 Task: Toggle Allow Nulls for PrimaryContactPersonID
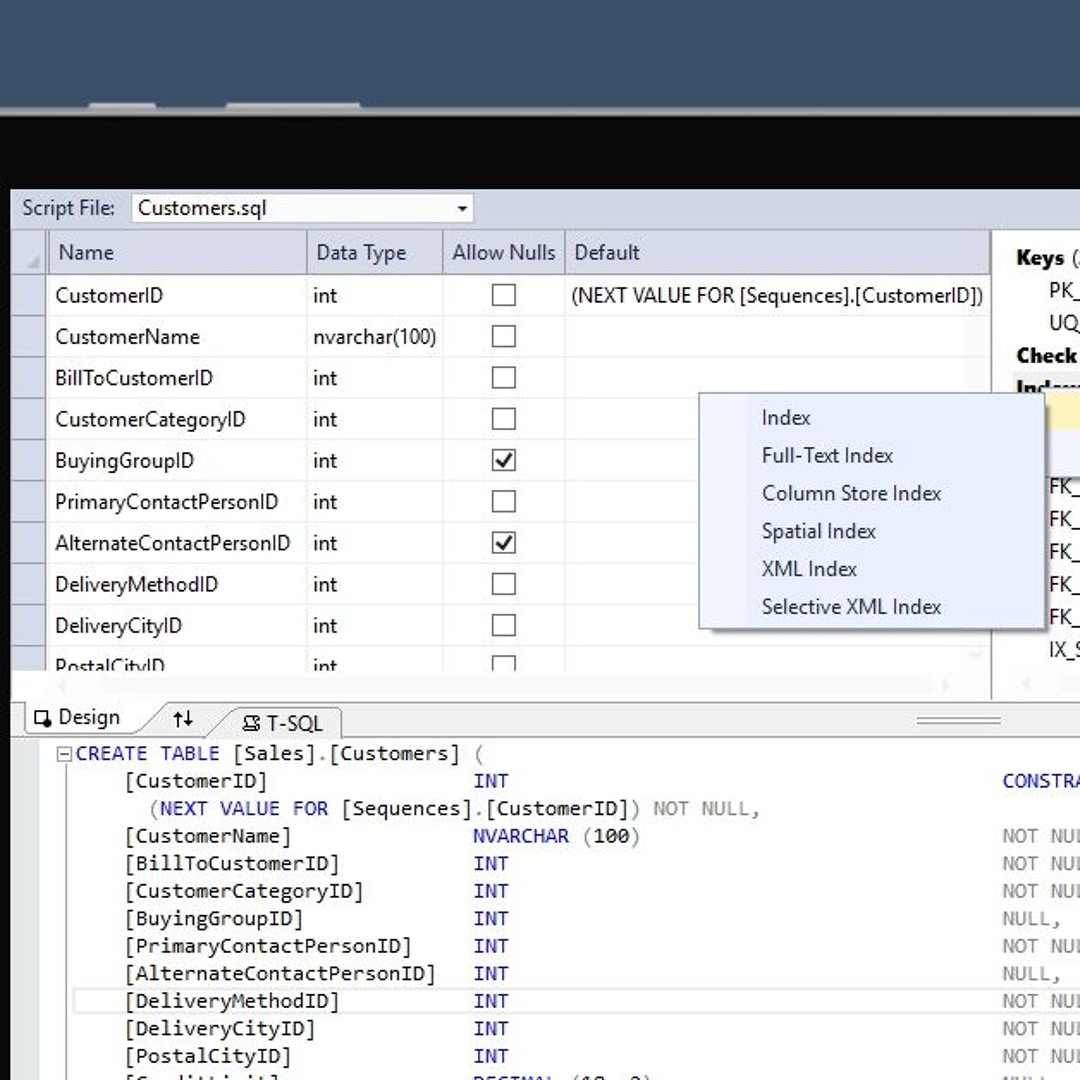pos(503,501)
